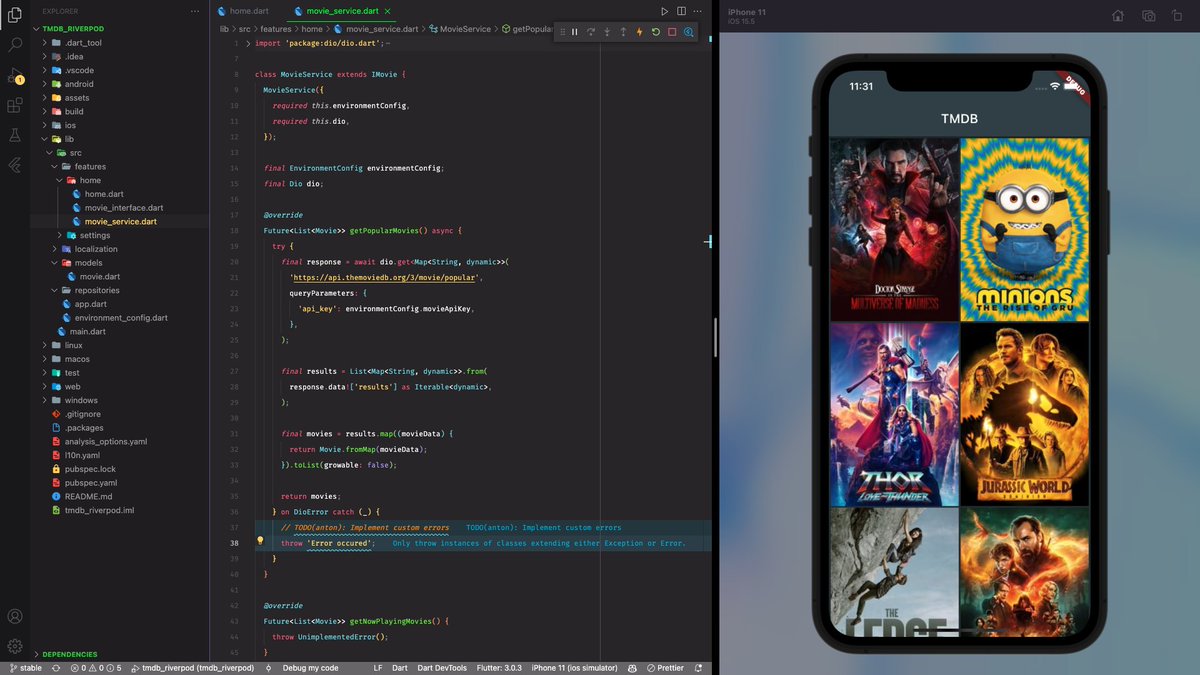Click Step Over in debug toolbar
The width and height of the screenshot is (1200, 675).
[x=591, y=32]
